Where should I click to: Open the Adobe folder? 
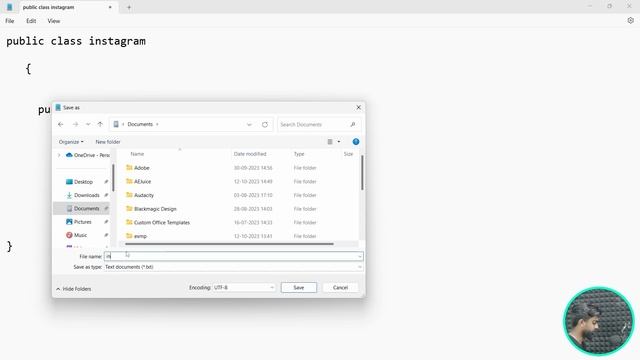click(x=138, y=168)
